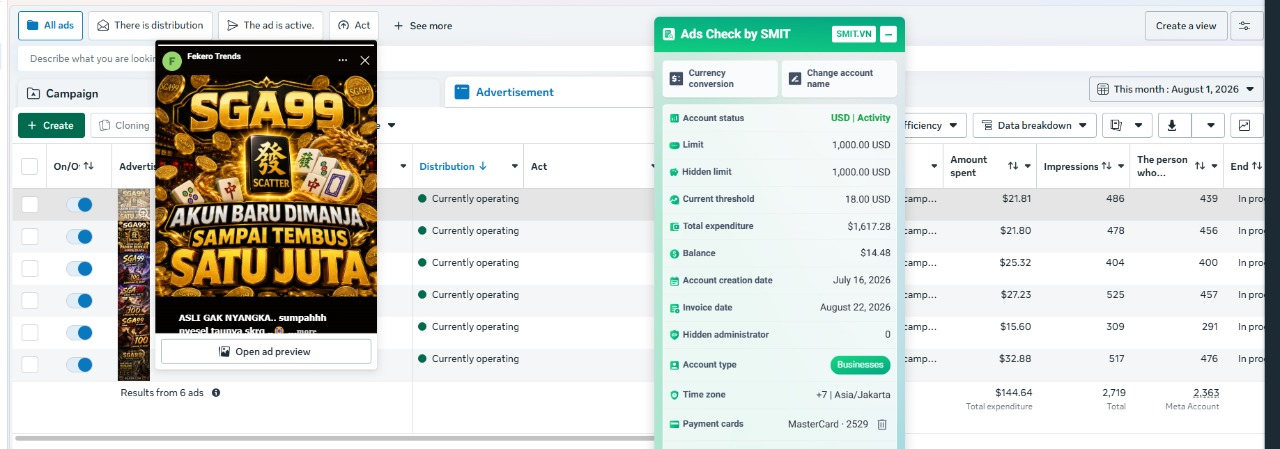Open the columns layout dropdown
Viewport: 1280px width, 449px height.
point(1126,125)
